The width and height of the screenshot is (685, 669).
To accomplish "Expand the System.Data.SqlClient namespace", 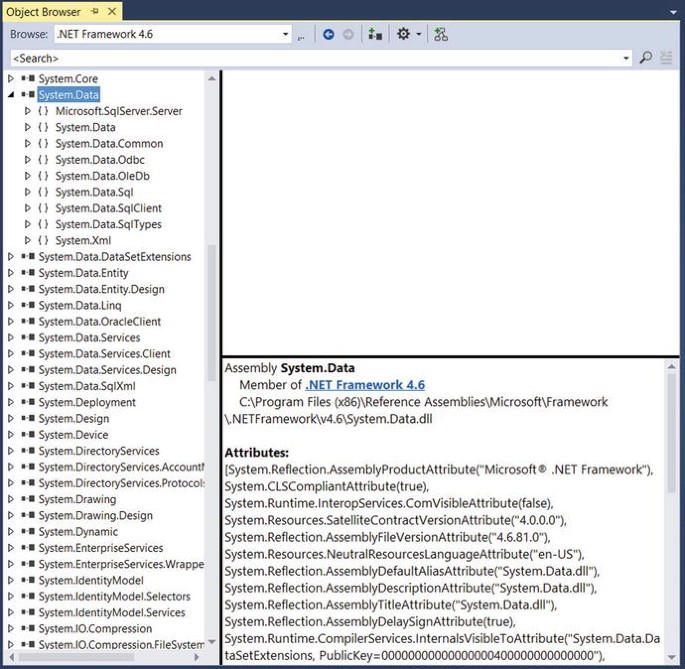I will point(28,208).
